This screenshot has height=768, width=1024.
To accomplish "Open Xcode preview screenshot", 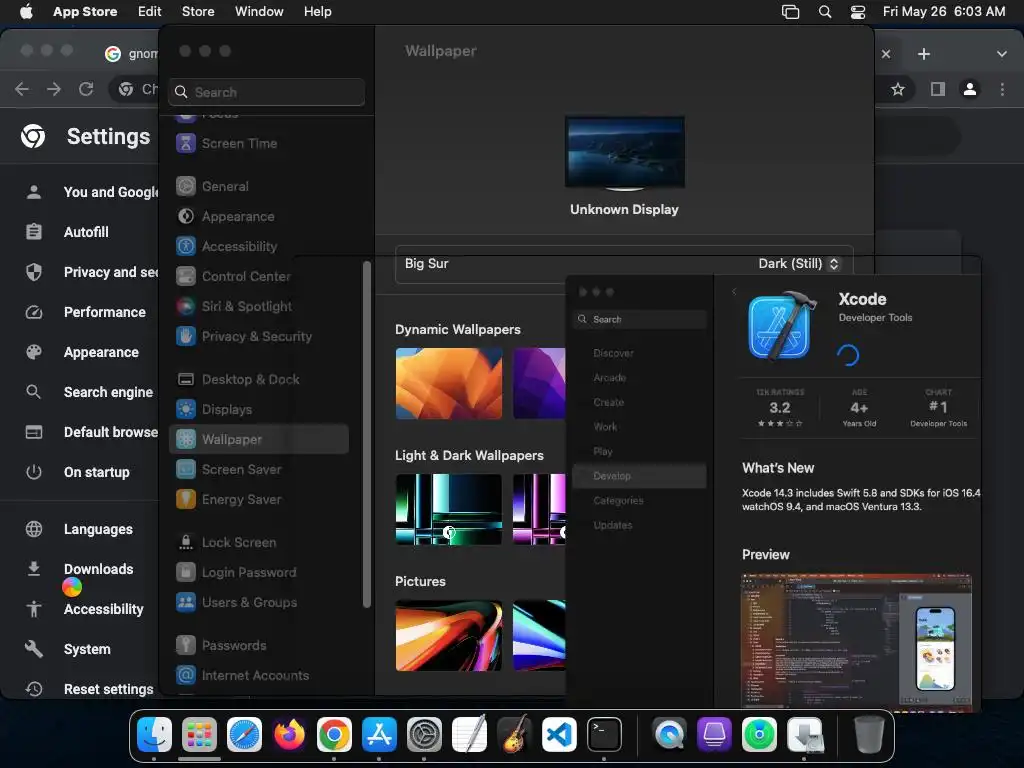I will coord(857,641).
